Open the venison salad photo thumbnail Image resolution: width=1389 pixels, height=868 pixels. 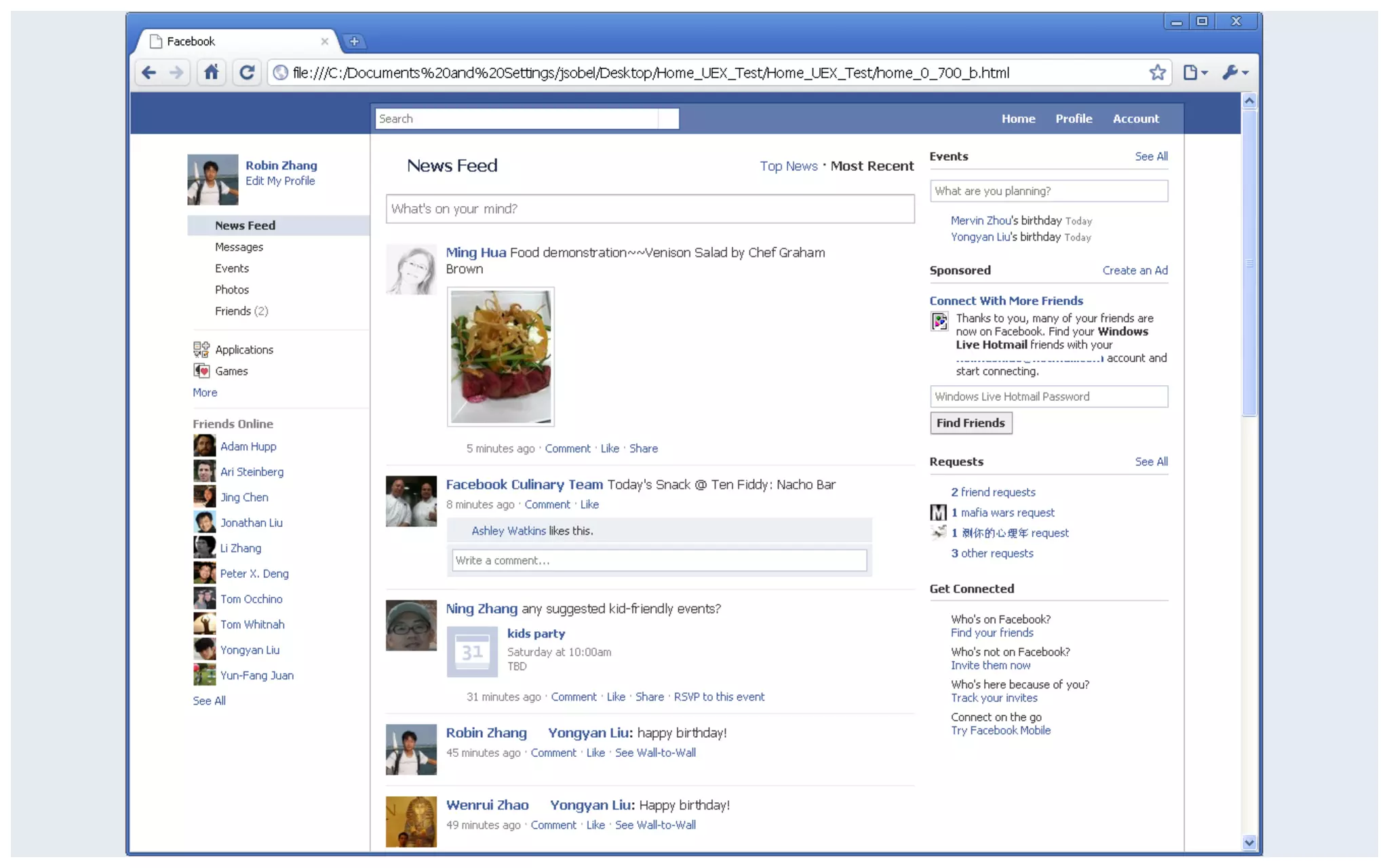point(501,357)
